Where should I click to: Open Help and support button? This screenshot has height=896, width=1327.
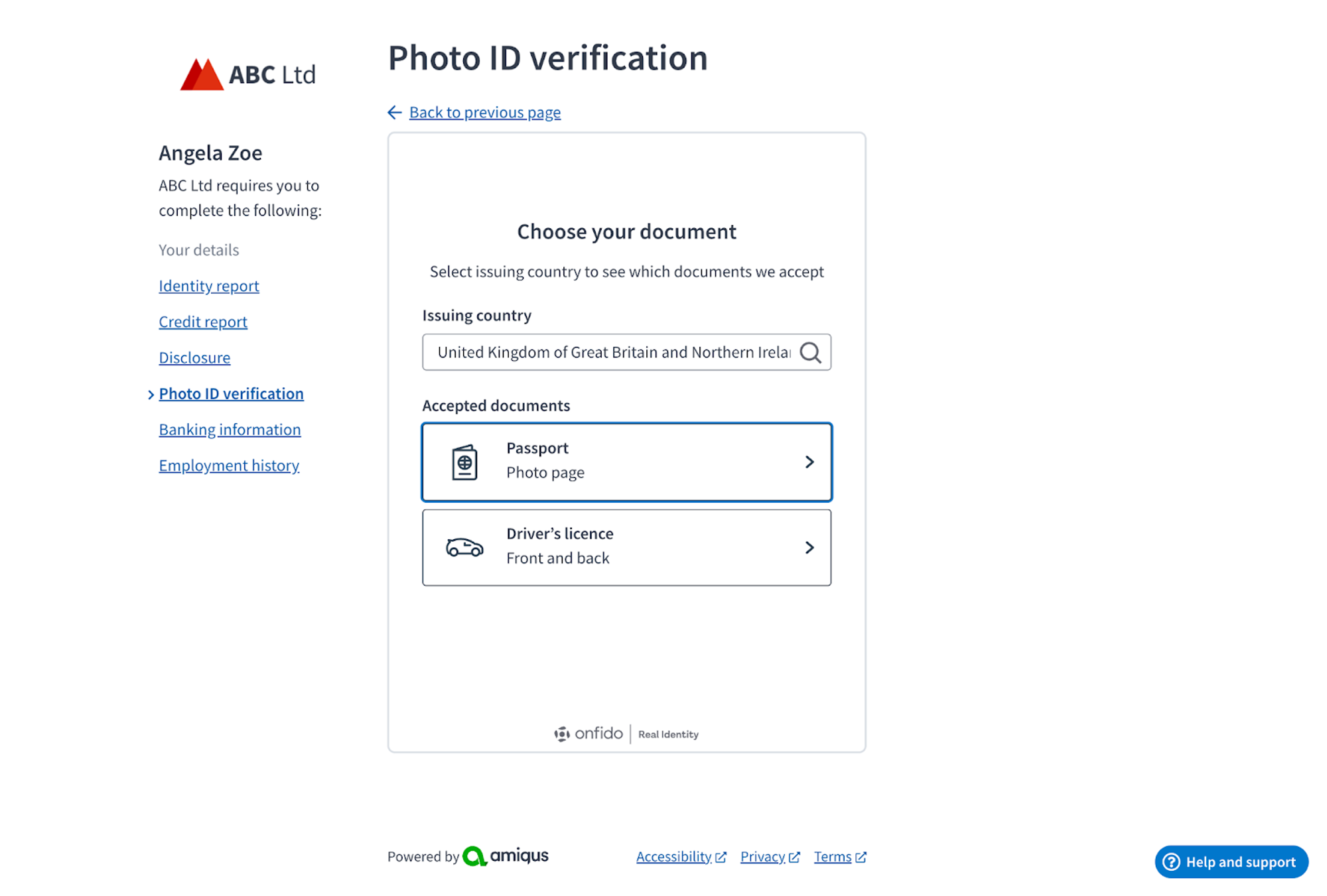1231,862
